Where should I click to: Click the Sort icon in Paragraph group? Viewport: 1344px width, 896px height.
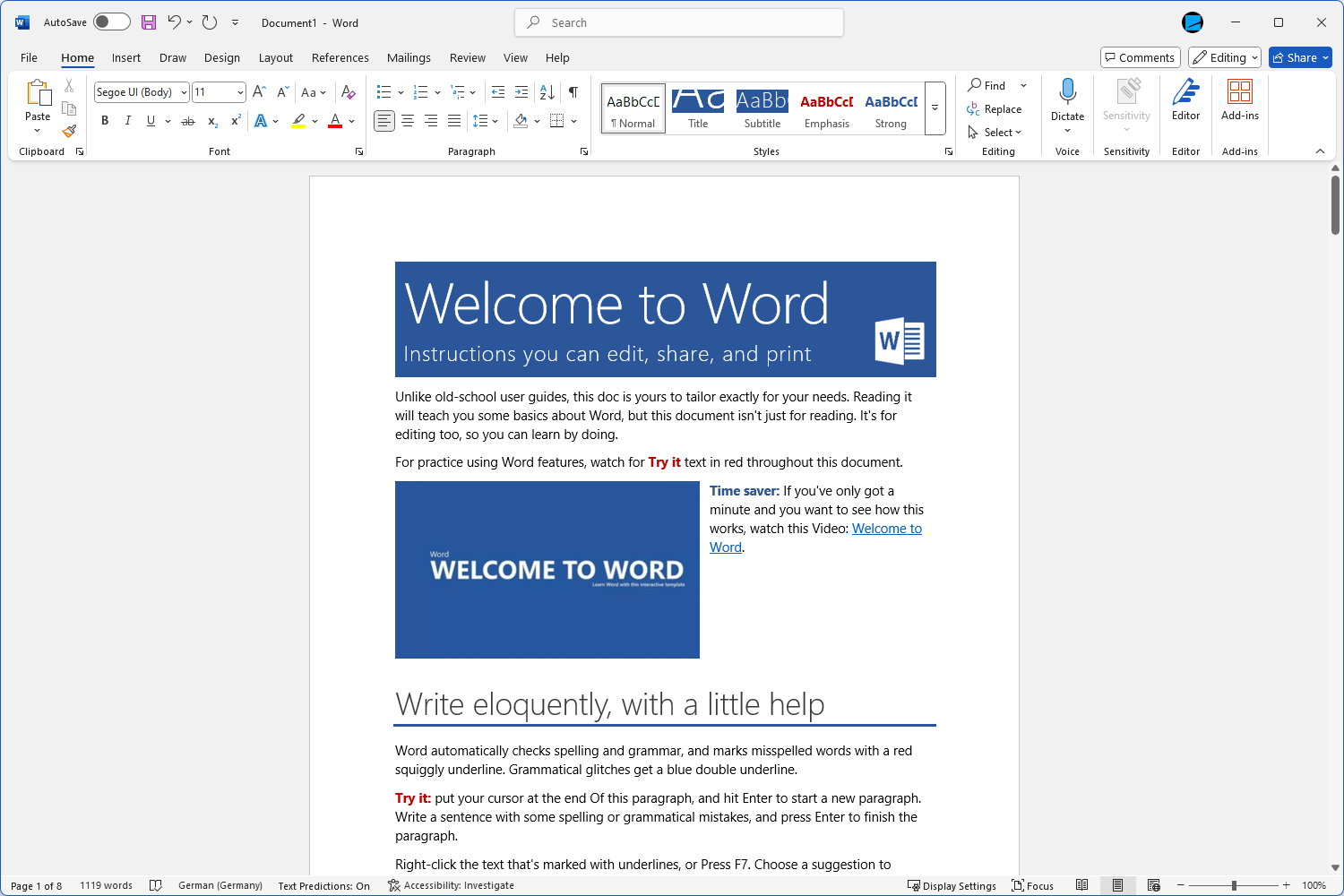[x=546, y=91]
